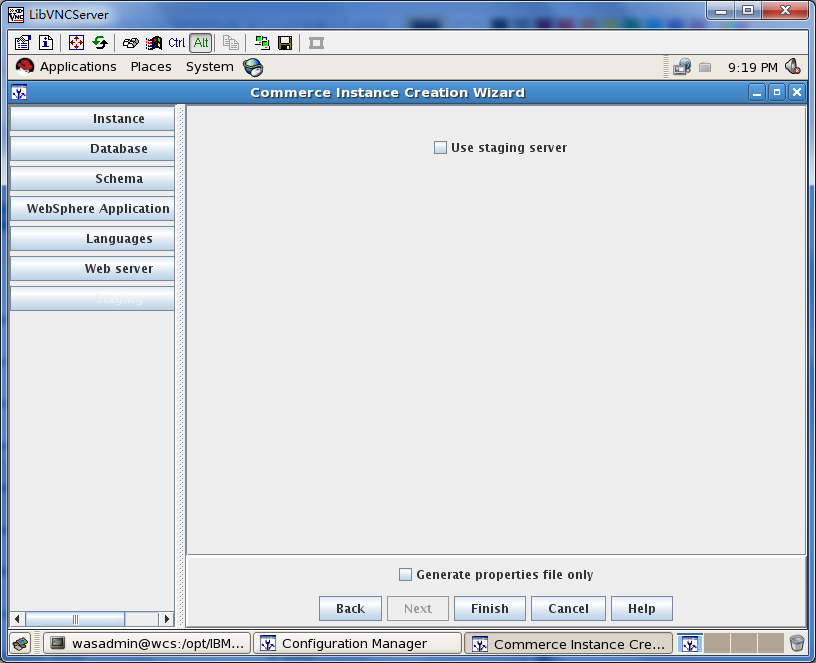The image size is (816, 663).
Task: Minimize the Commerce Instance Creation Wizard
Action: (757, 93)
